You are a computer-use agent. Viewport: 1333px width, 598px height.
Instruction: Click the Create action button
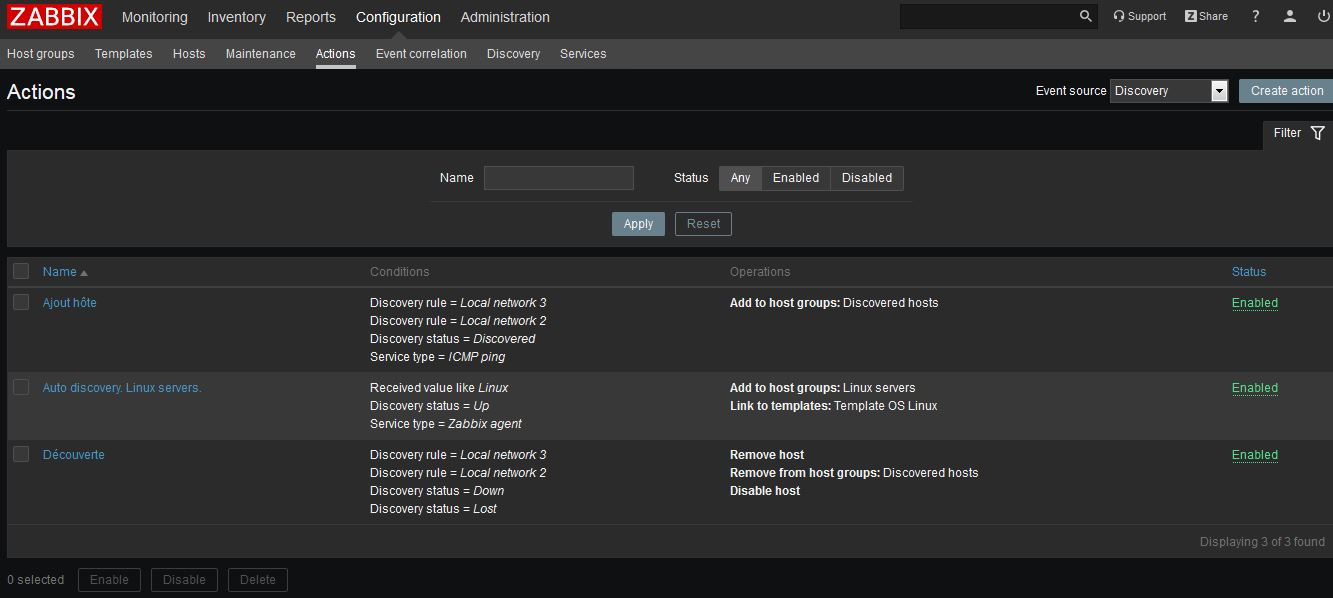[x=1289, y=90]
